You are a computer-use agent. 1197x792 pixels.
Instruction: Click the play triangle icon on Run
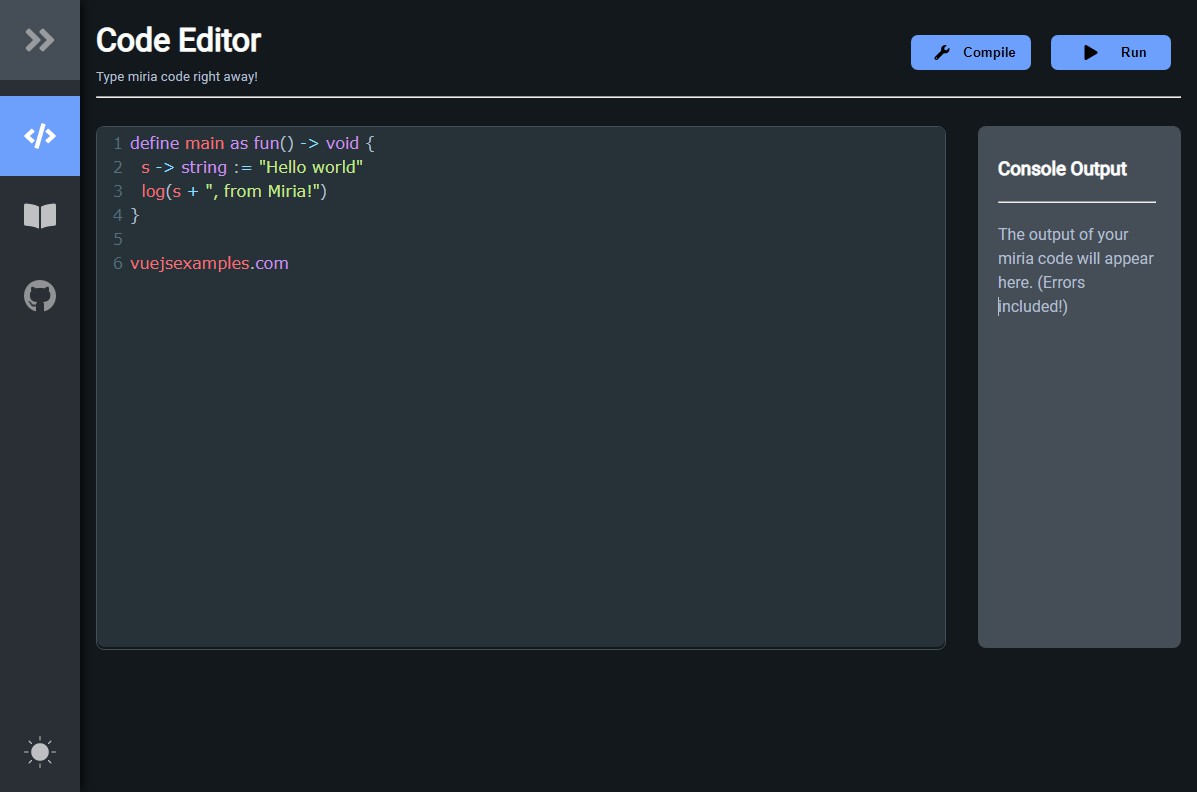1091,53
